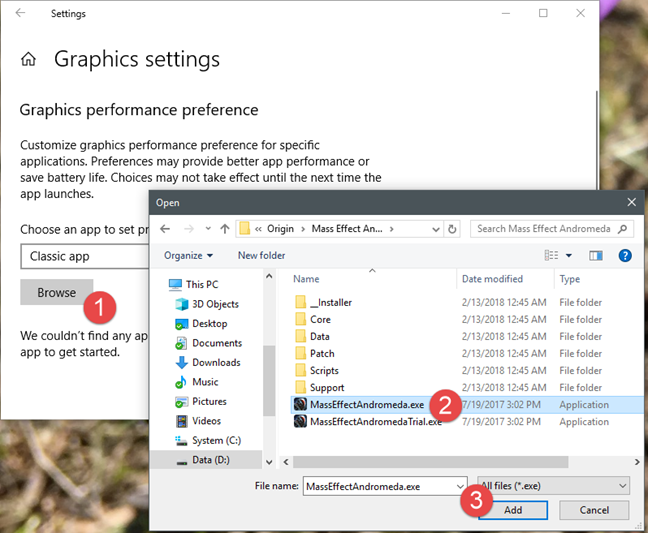Open the blue Help icon
Screen dimensions: 648x533
pos(625,256)
